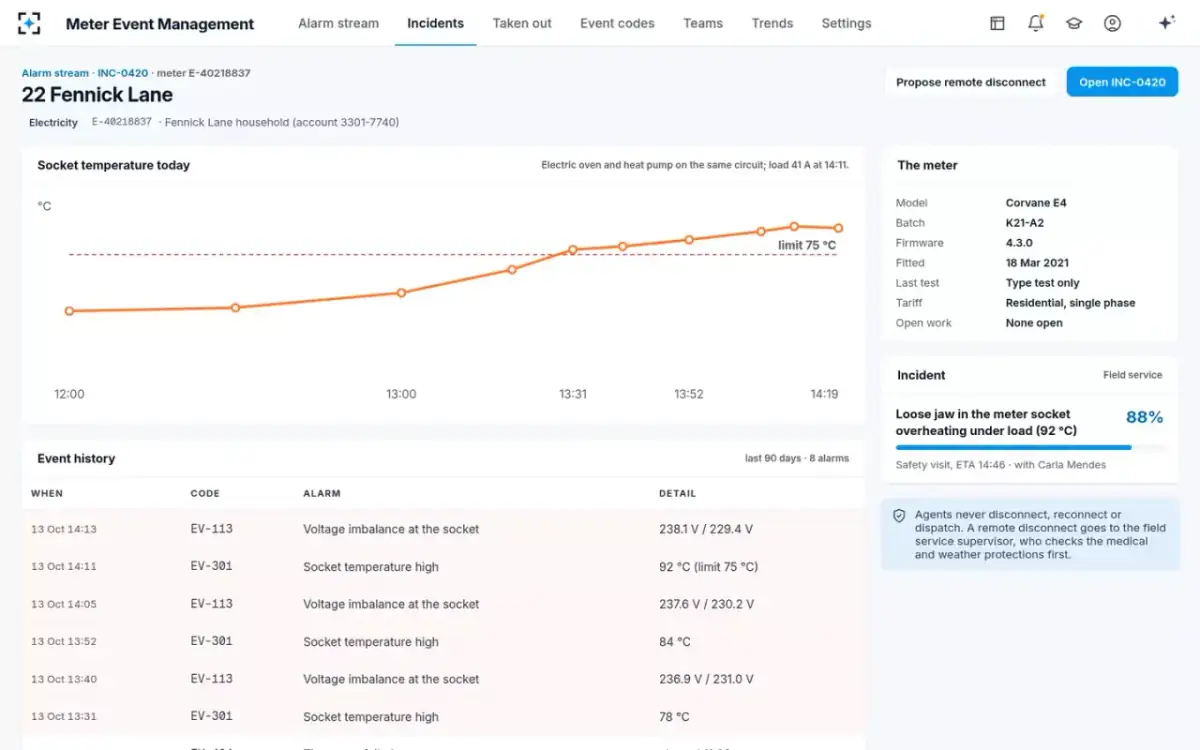Click the fitted date '18 Mar 2021'

point(1037,263)
